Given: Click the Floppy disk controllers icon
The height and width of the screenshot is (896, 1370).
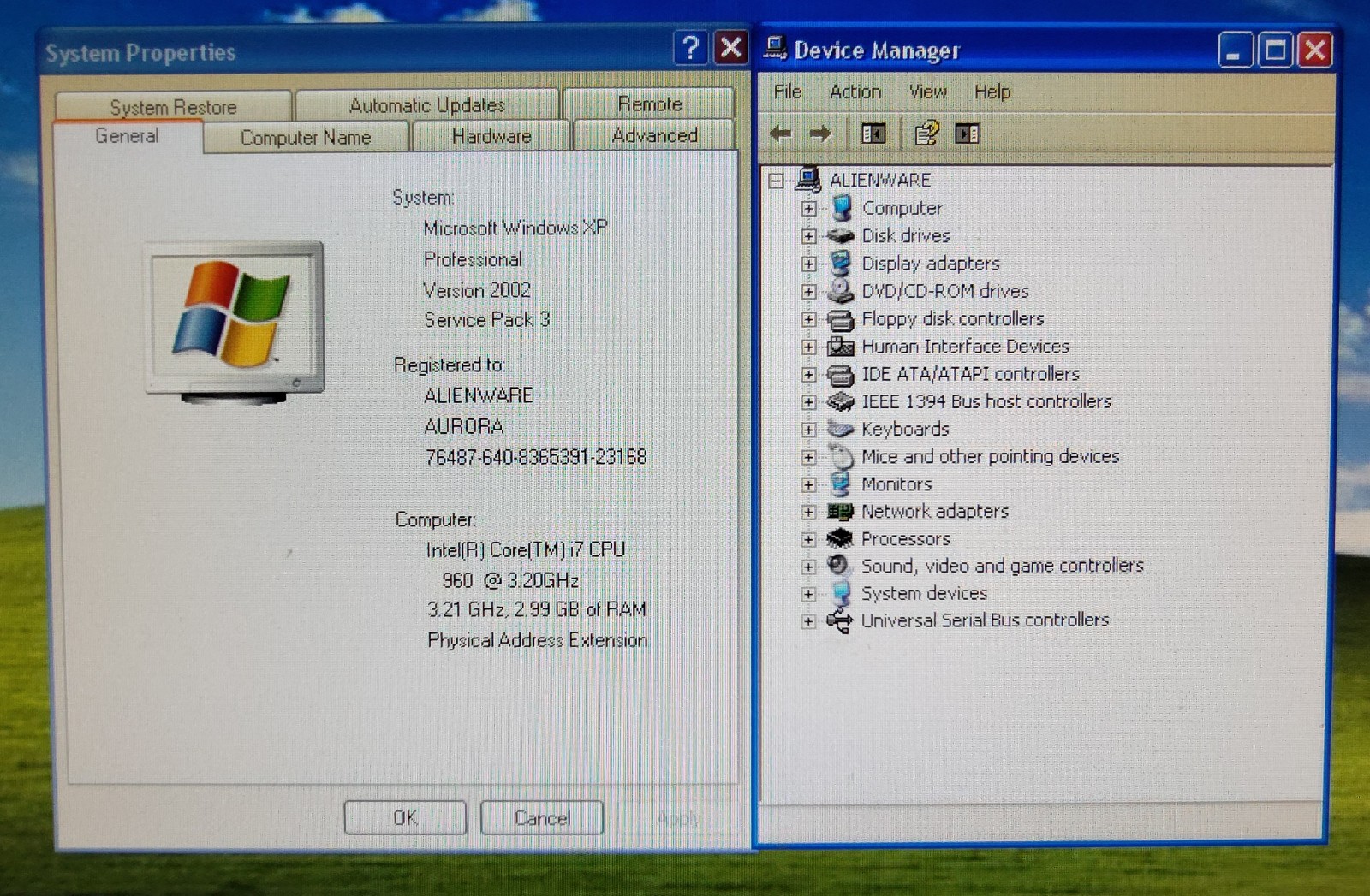Looking at the screenshot, I should (x=841, y=319).
